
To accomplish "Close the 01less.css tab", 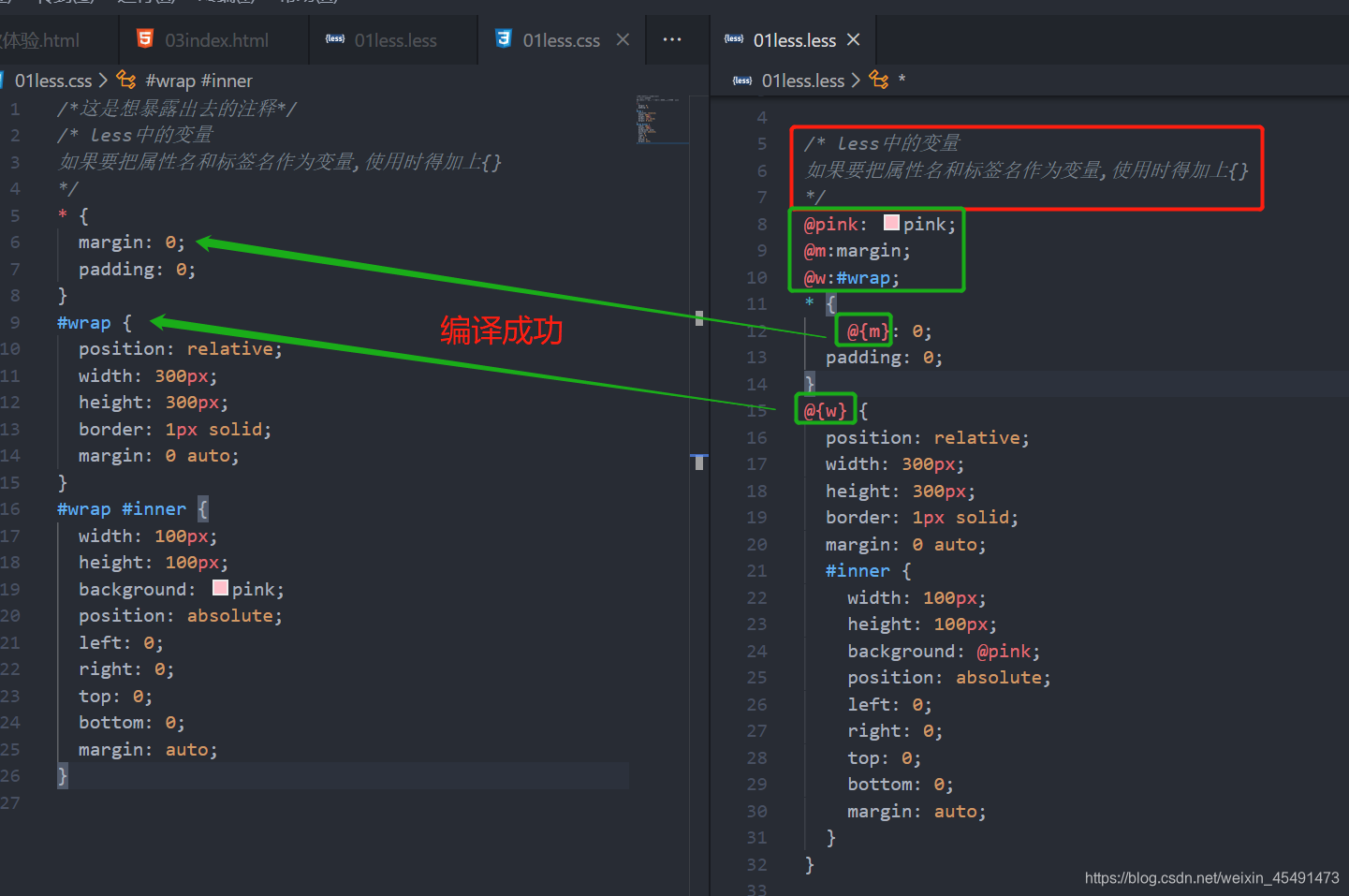I will [x=623, y=39].
